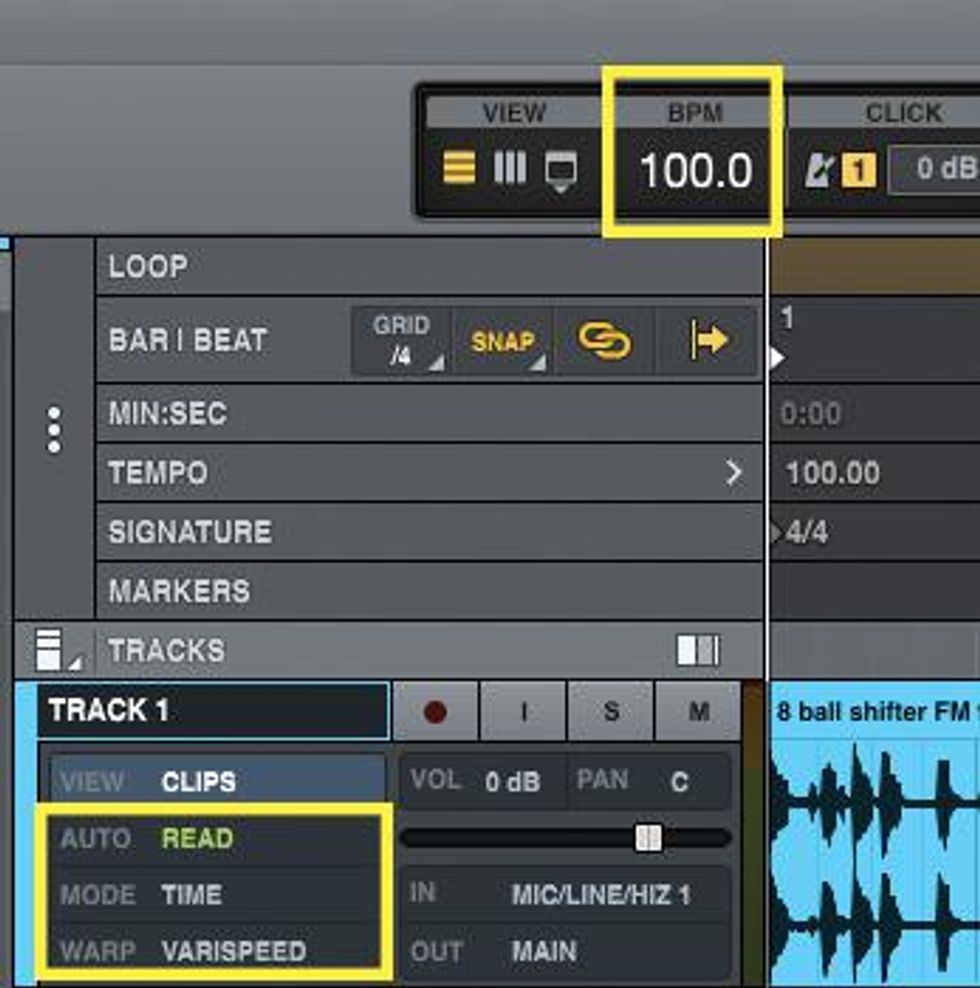Click the TRACK 1 name field

click(213, 710)
